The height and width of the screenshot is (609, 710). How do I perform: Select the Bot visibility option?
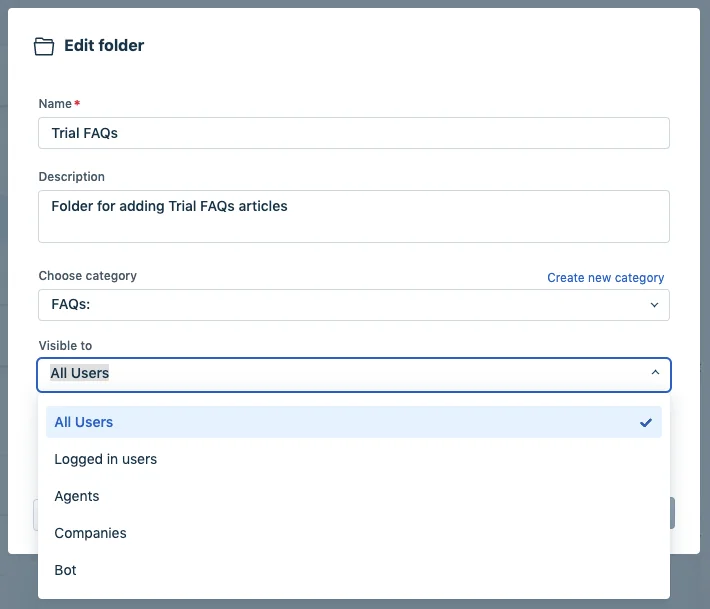(354, 570)
